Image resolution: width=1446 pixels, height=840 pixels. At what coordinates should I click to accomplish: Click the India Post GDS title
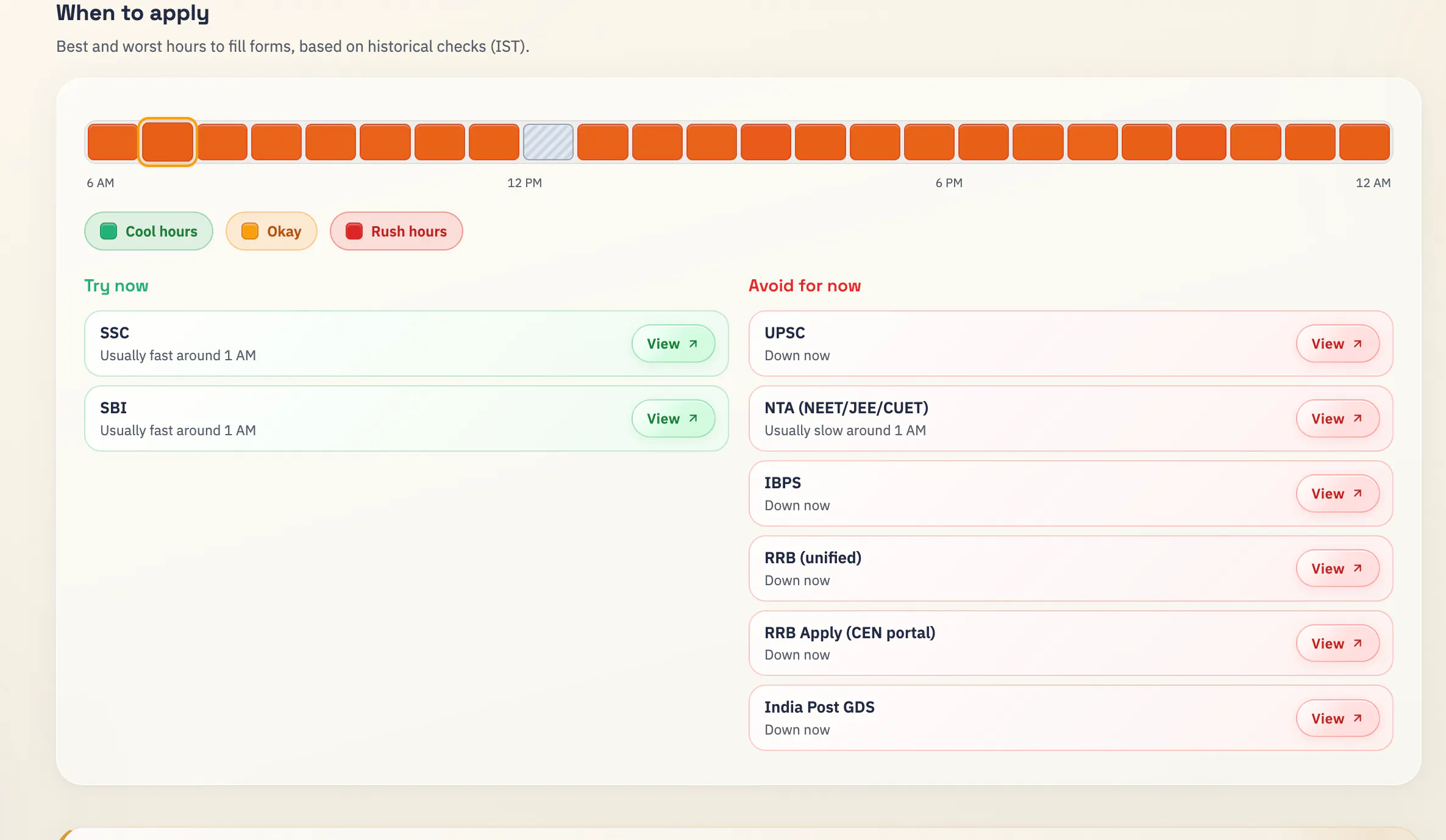point(819,707)
